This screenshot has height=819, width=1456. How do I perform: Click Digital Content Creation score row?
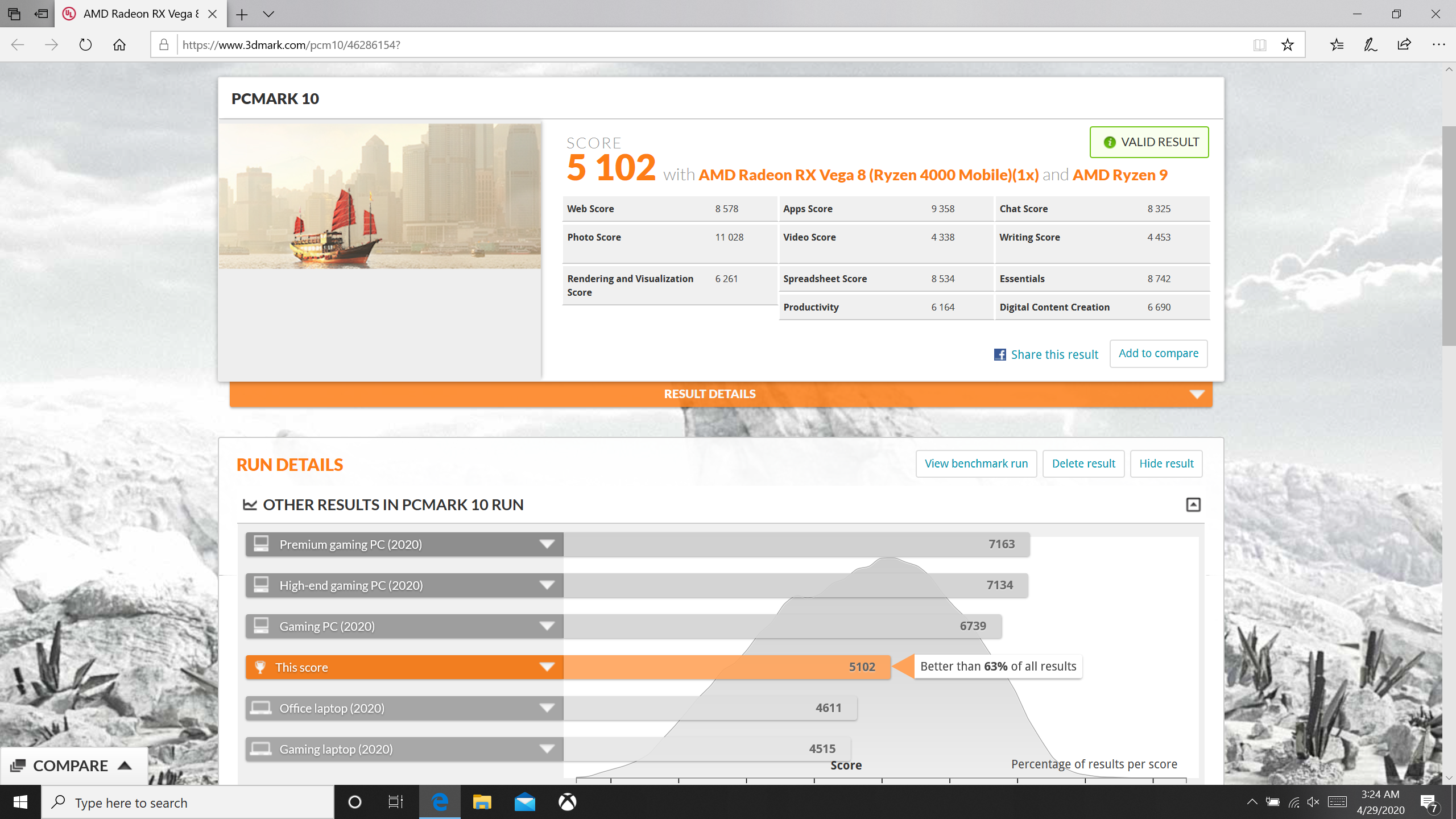click(x=1102, y=307)
